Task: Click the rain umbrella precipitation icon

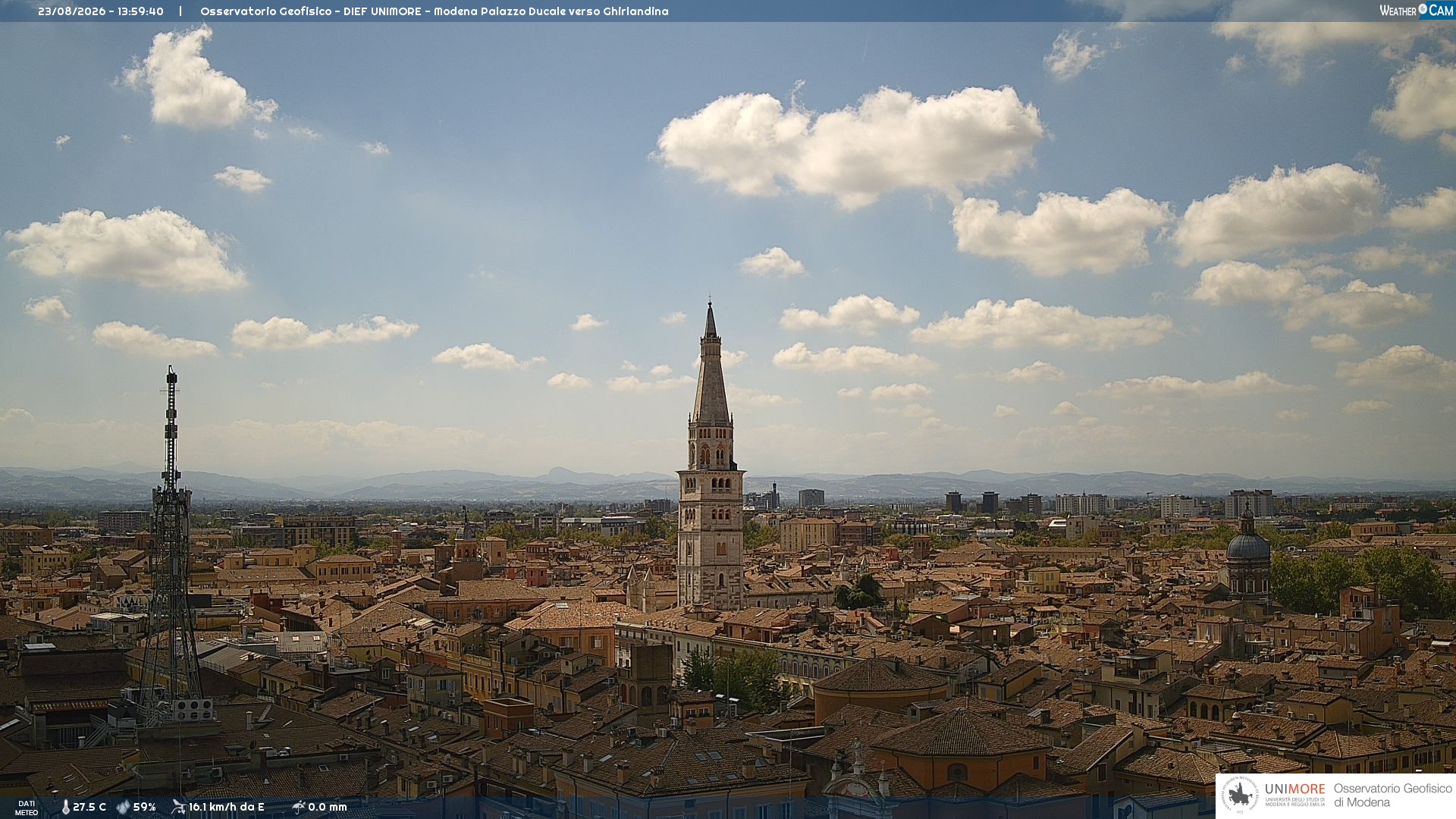Action: (299, 807)
